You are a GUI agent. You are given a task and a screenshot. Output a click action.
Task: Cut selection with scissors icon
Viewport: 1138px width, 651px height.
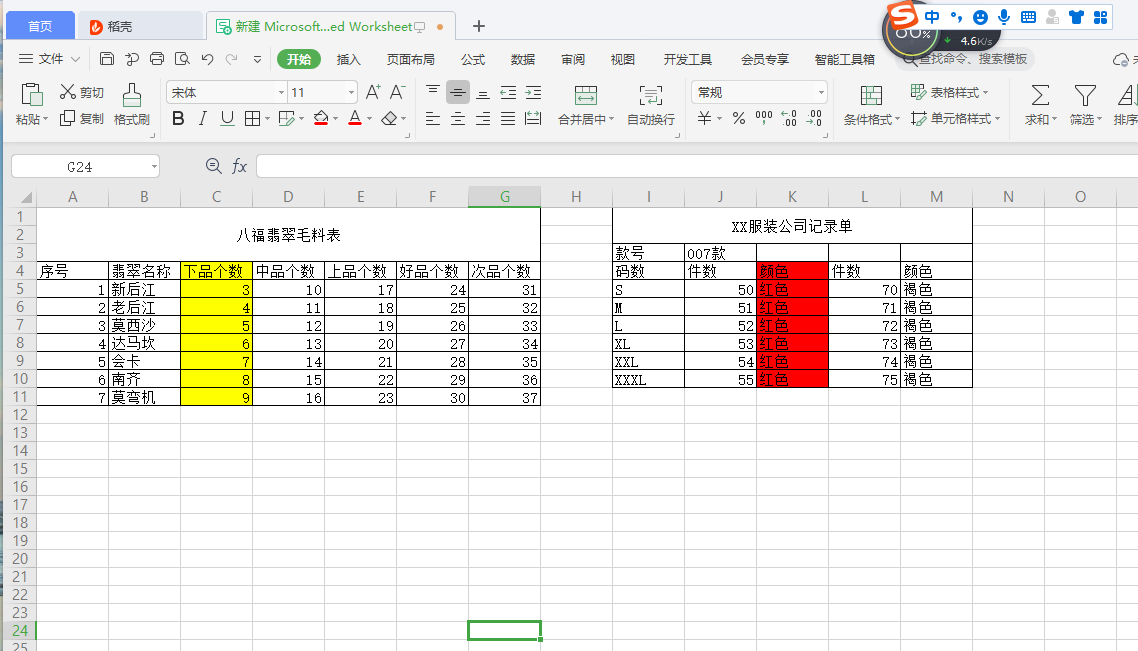67,91
